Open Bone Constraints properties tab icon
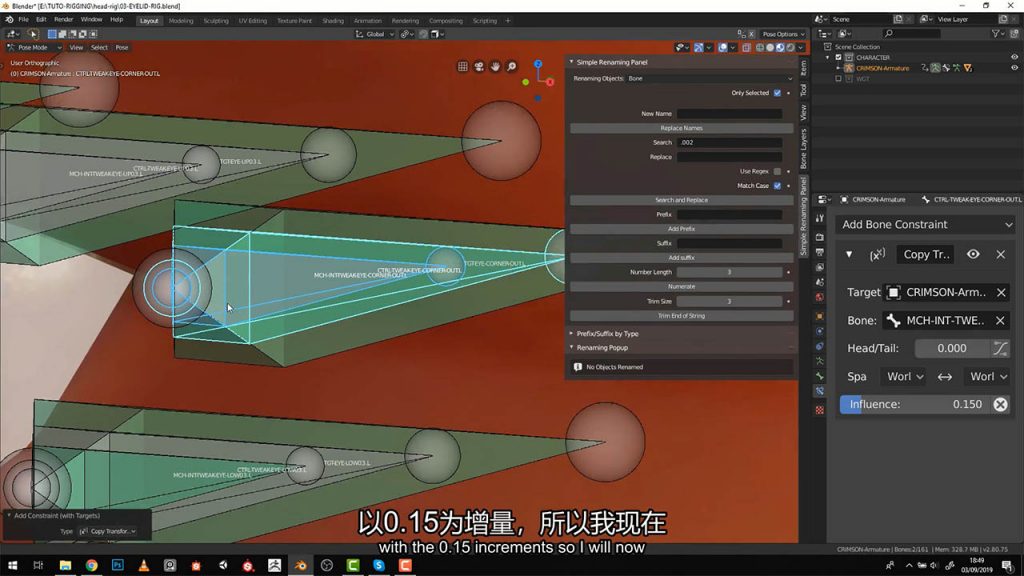This screenshot has width=1024, height=576. coord(820,391)
